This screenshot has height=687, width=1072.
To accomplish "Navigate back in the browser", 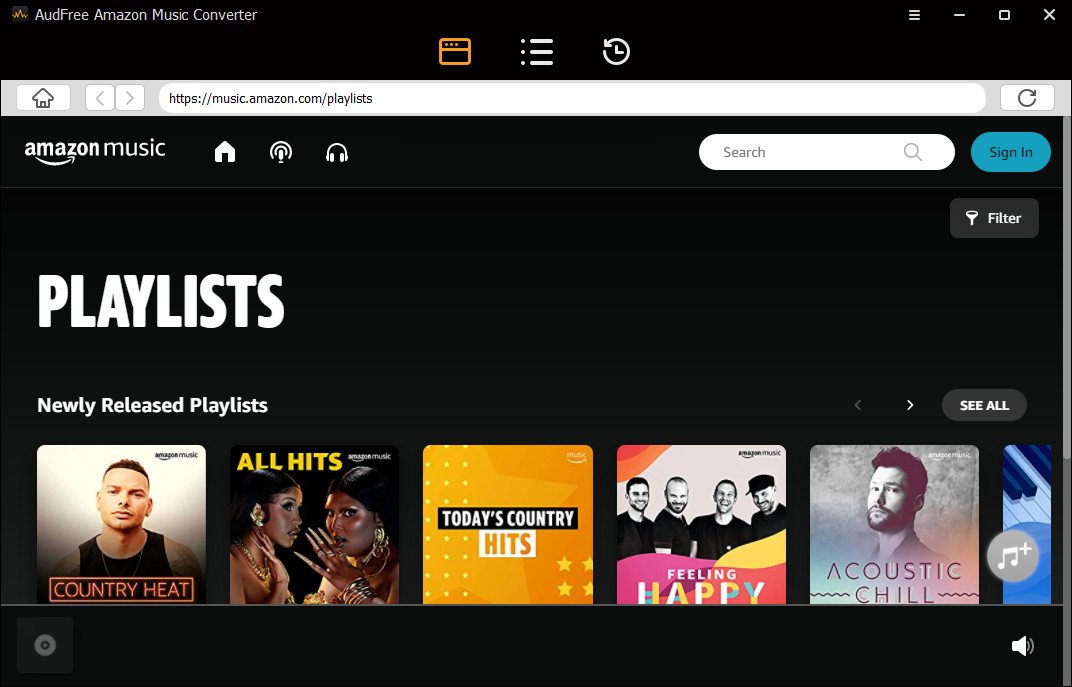I will click(100, 98).
